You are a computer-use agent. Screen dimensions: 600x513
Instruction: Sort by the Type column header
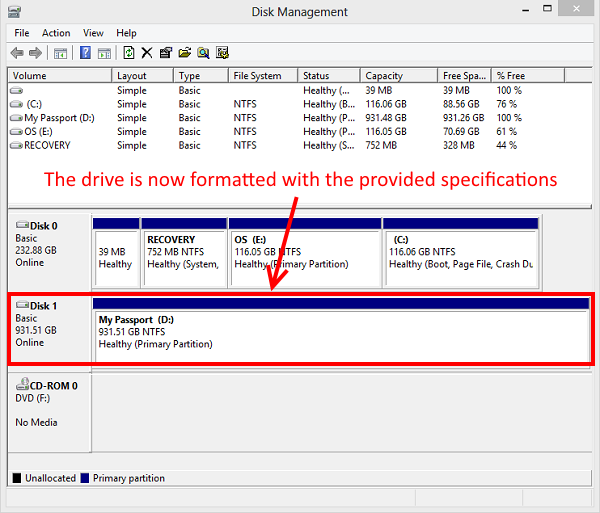pos(201,76)
